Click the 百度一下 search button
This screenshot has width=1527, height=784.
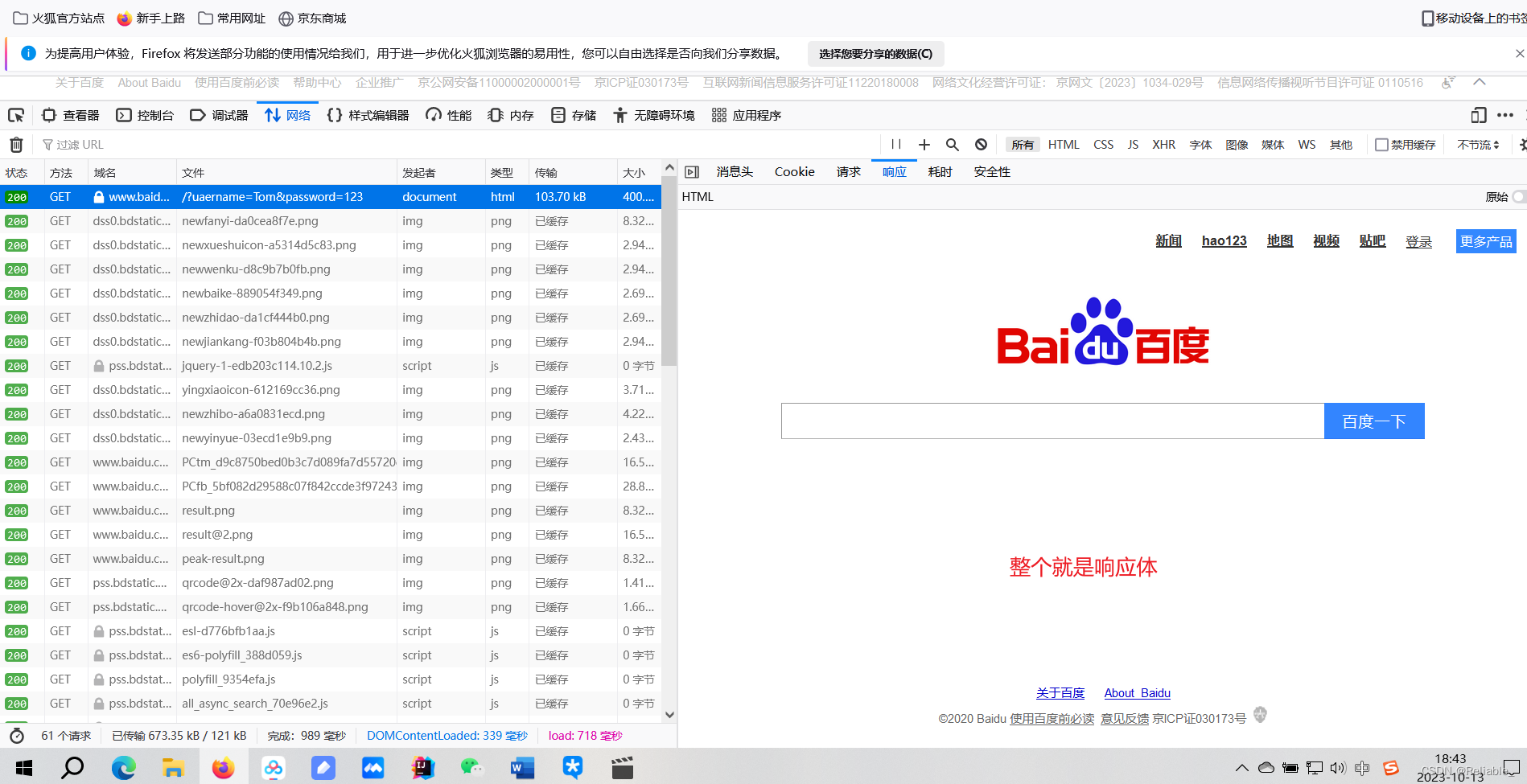pyautogui.click(x=1374, y=421)
